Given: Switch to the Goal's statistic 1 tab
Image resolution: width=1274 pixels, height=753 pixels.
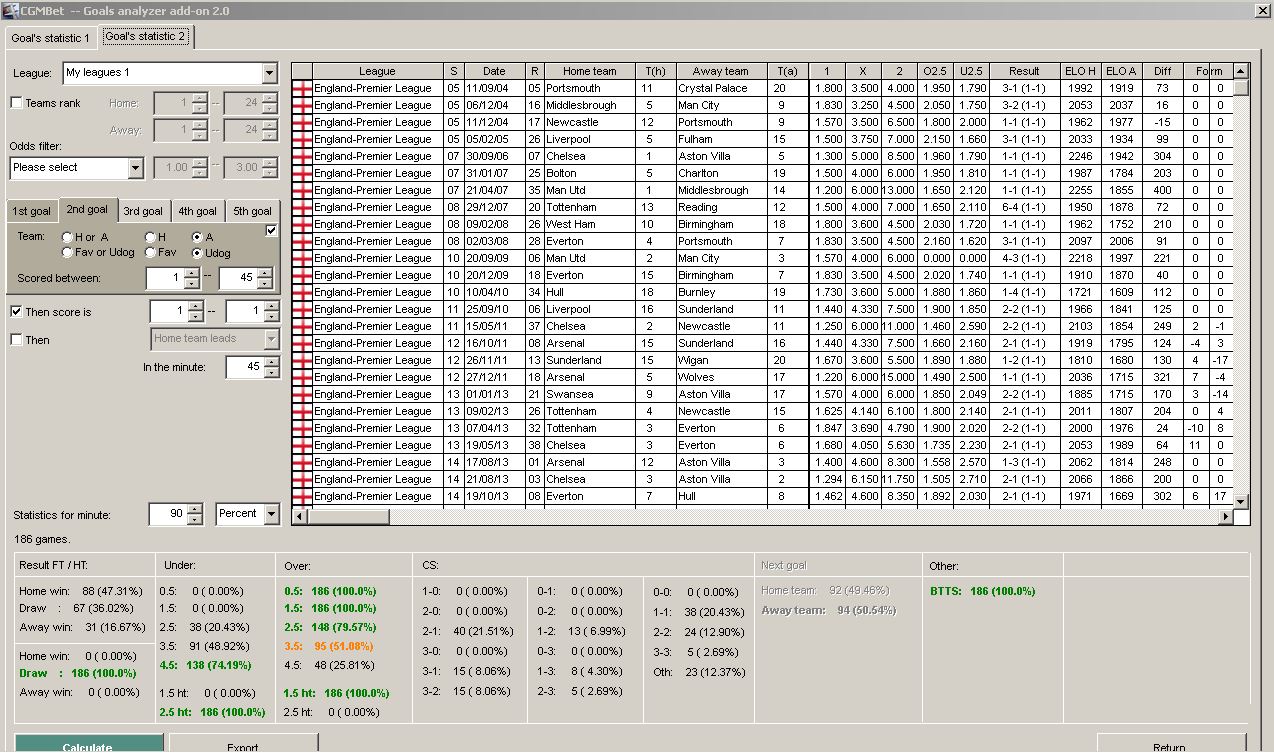Looking at the screenshot, I should pos(49,38).
